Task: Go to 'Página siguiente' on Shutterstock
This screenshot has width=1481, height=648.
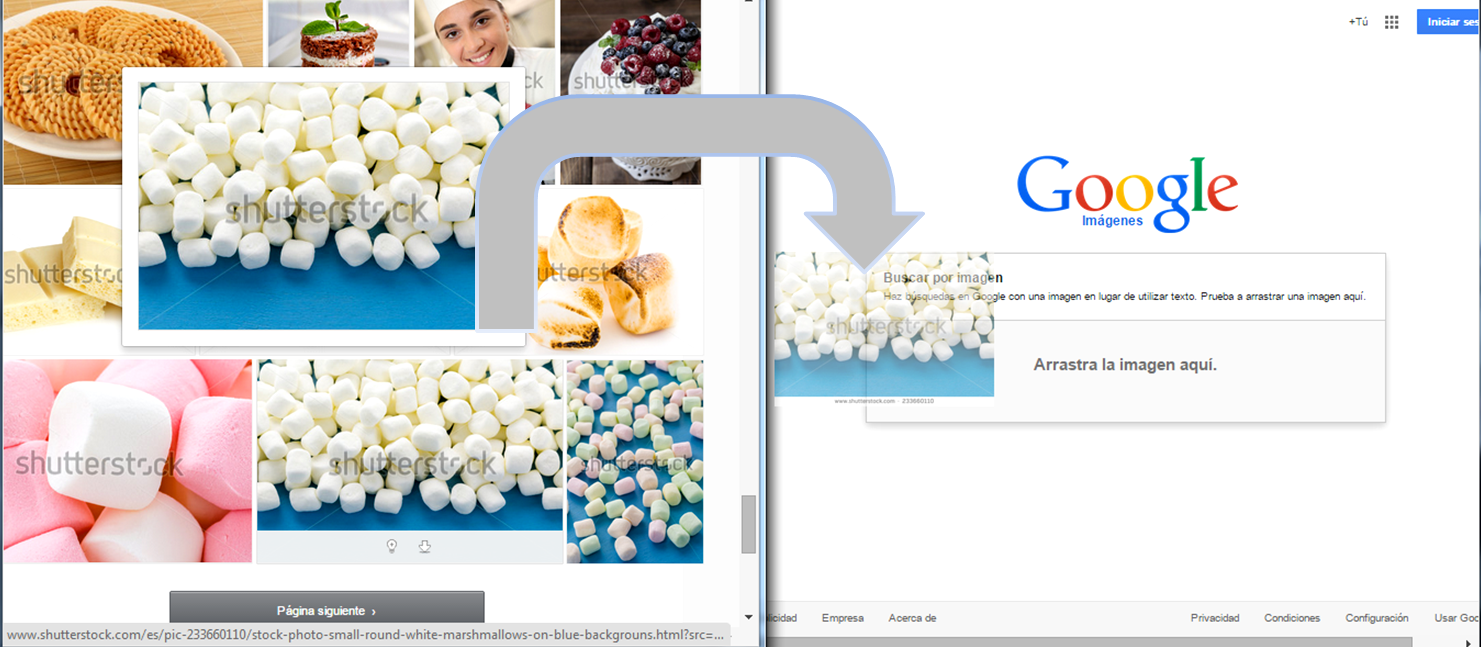Action: (x=327, y=610)
